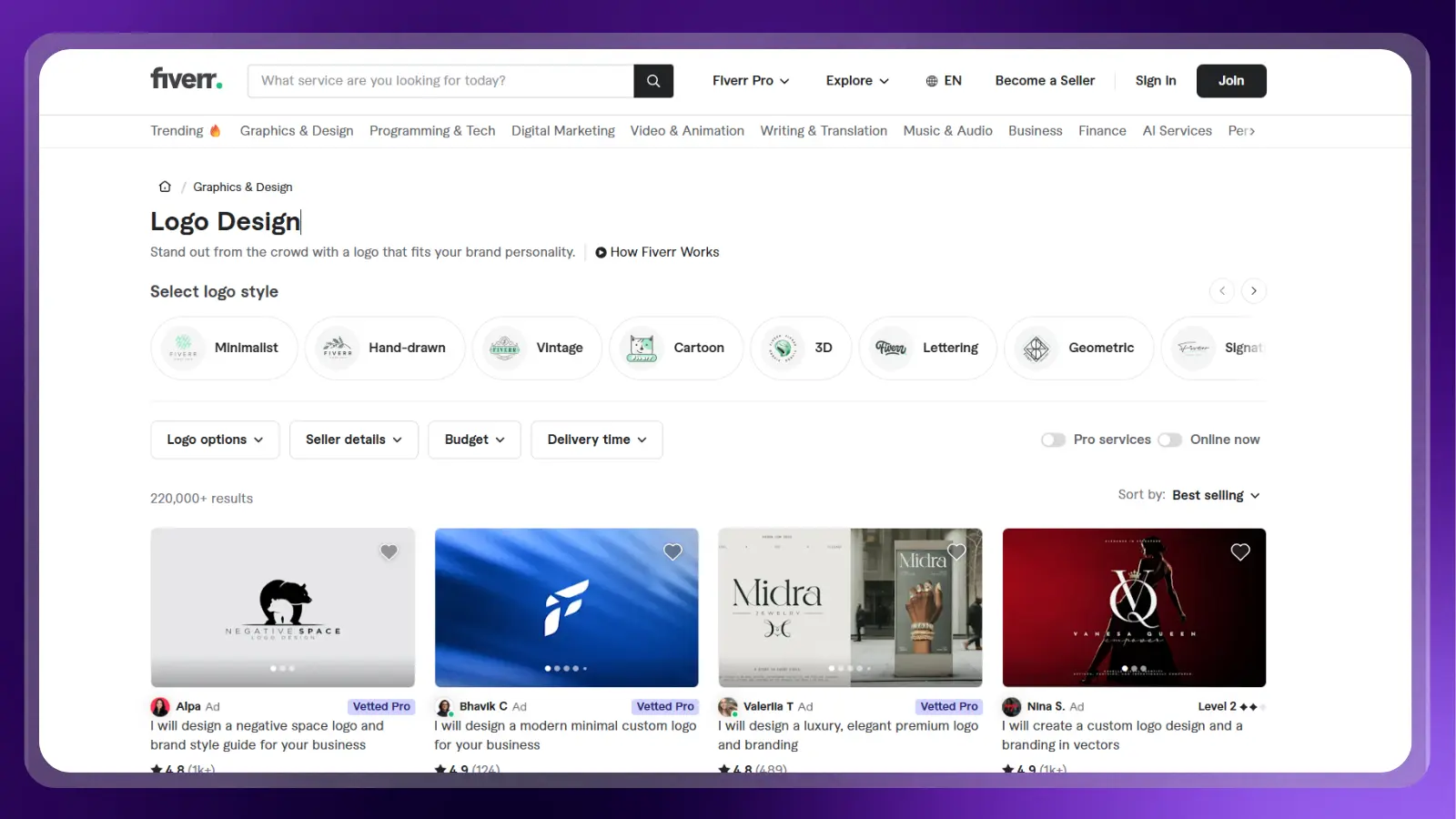
Task: Select the Cartoon logo style
Action: (676, 348)
